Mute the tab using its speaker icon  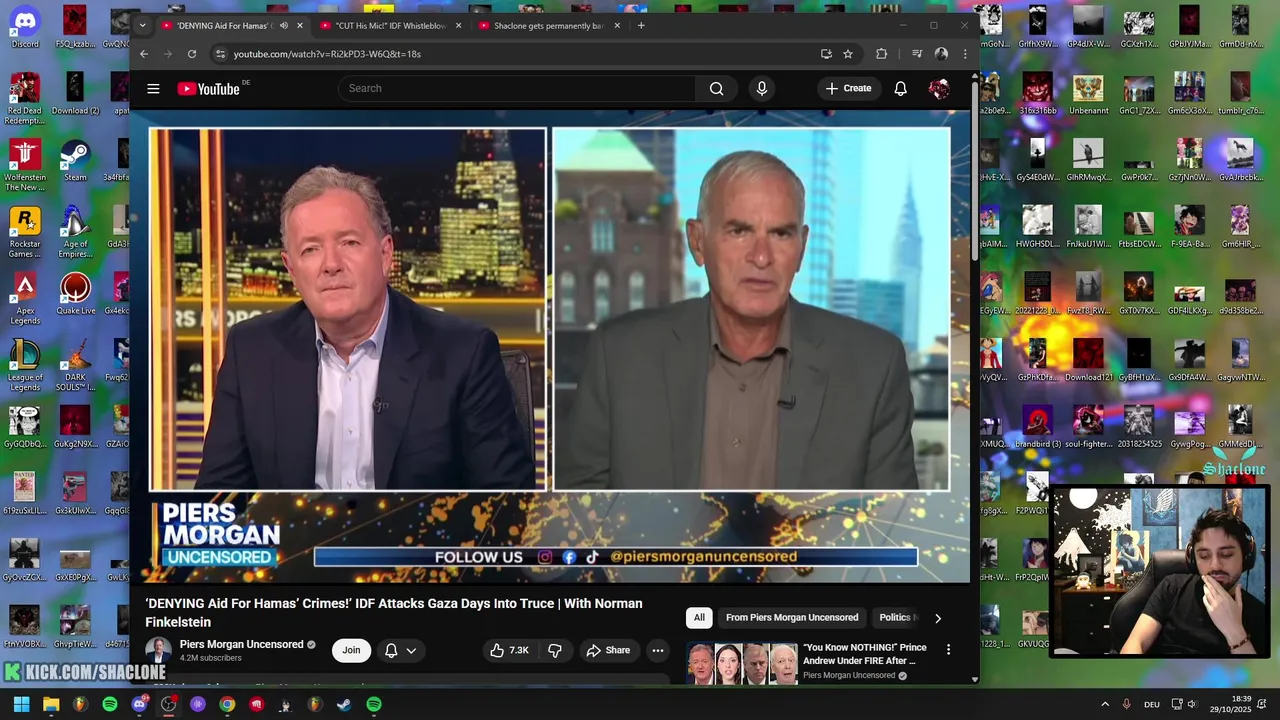(x=284, y=26)
